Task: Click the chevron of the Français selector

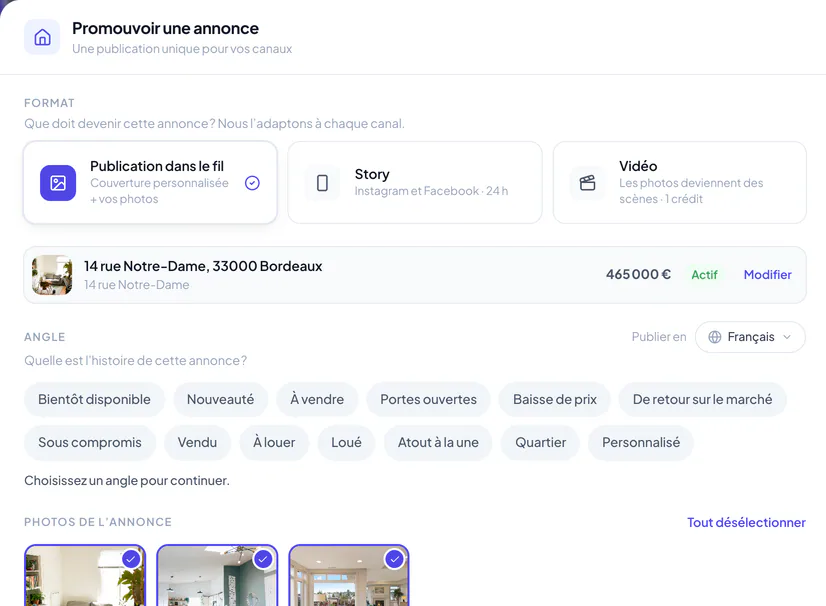Action: [x=787, y=337]
